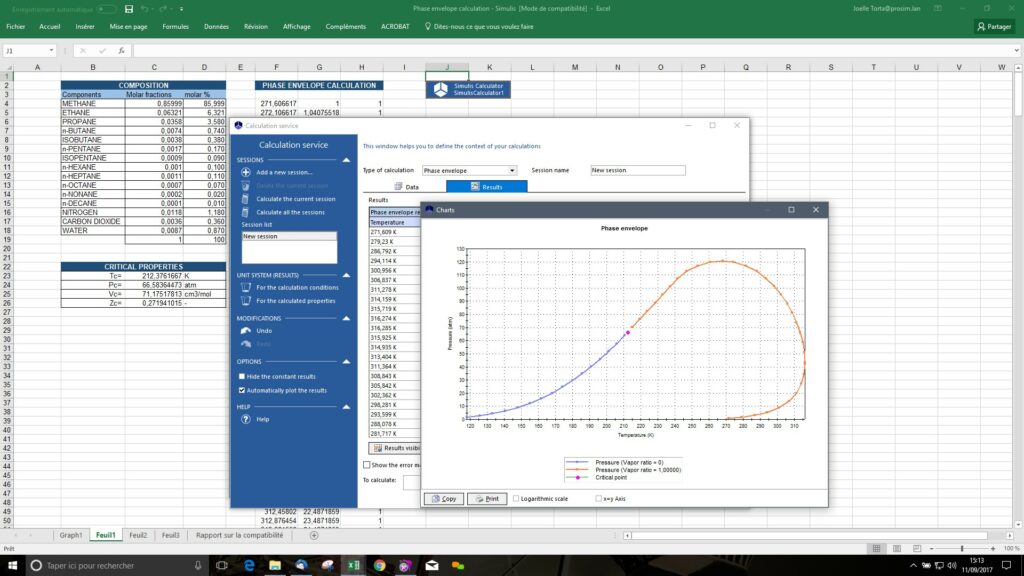Image resolution: width=1024 pixels, height=576 pixels.
Task: Click For the calculated properties link
Action: (x=296, y=301)
